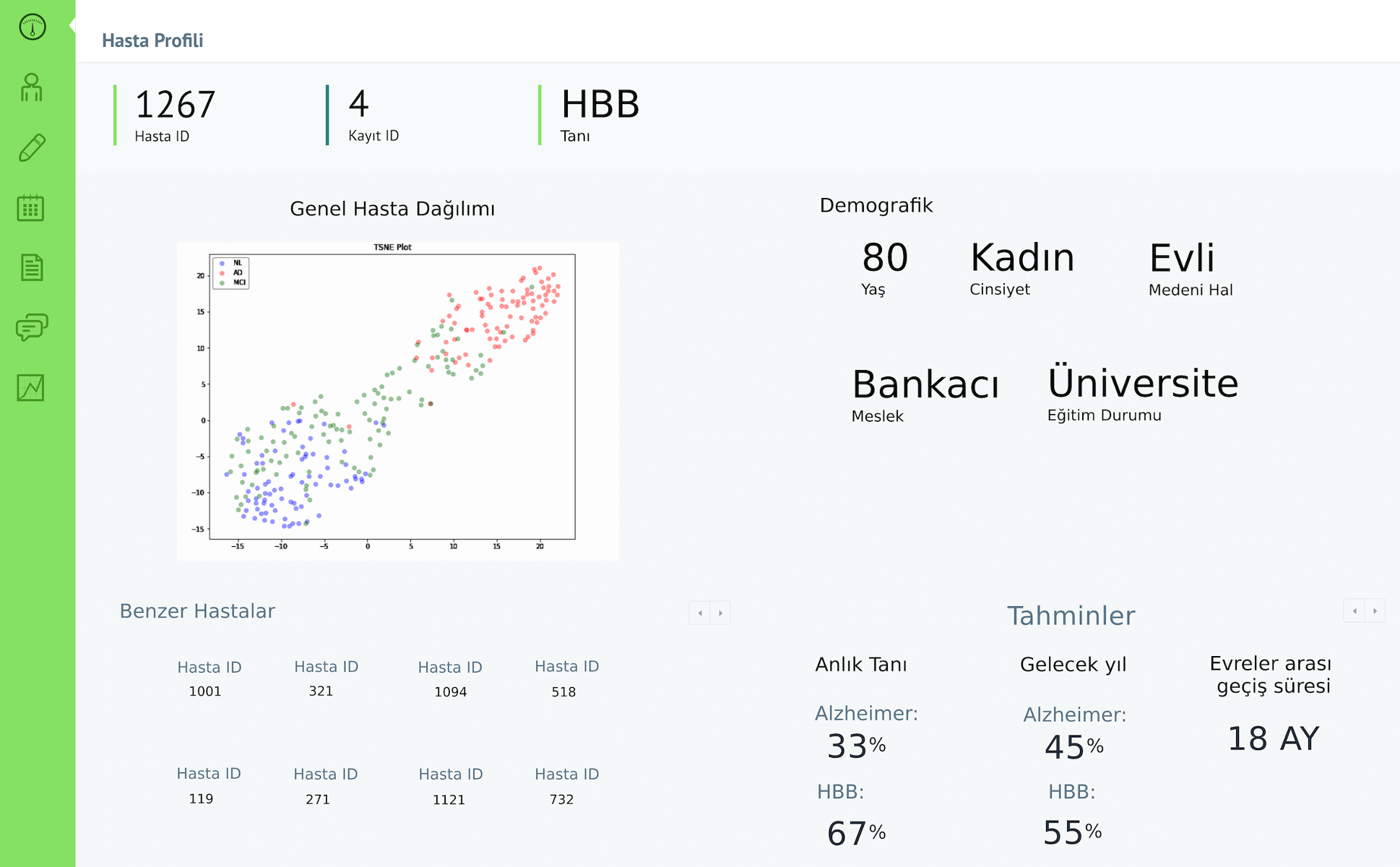Open the line chart icon in sidebar
1400x867 pixels.
pyautogui.click(x=30, y=388)
